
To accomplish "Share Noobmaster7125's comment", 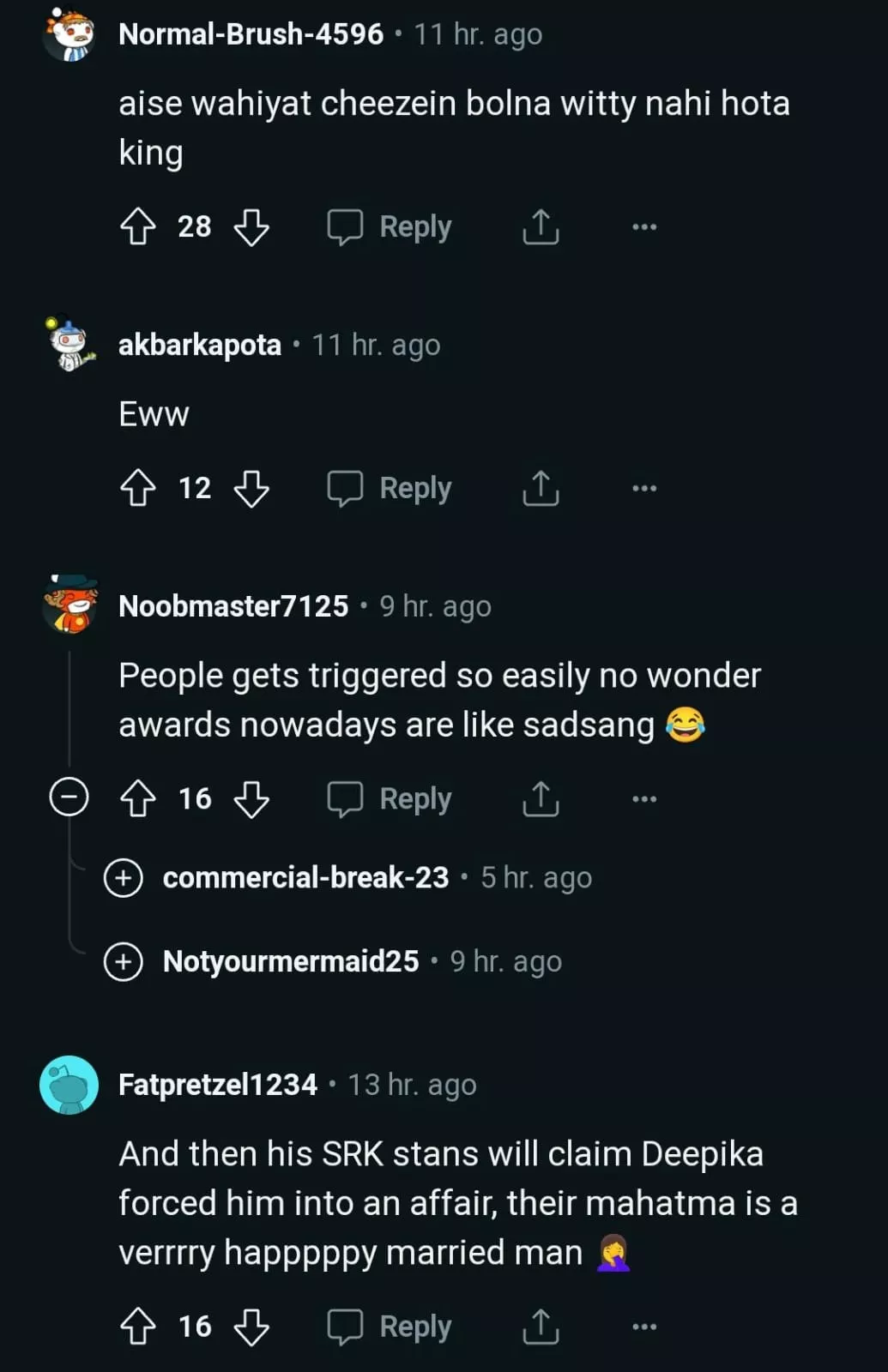I will coord(541,799).
